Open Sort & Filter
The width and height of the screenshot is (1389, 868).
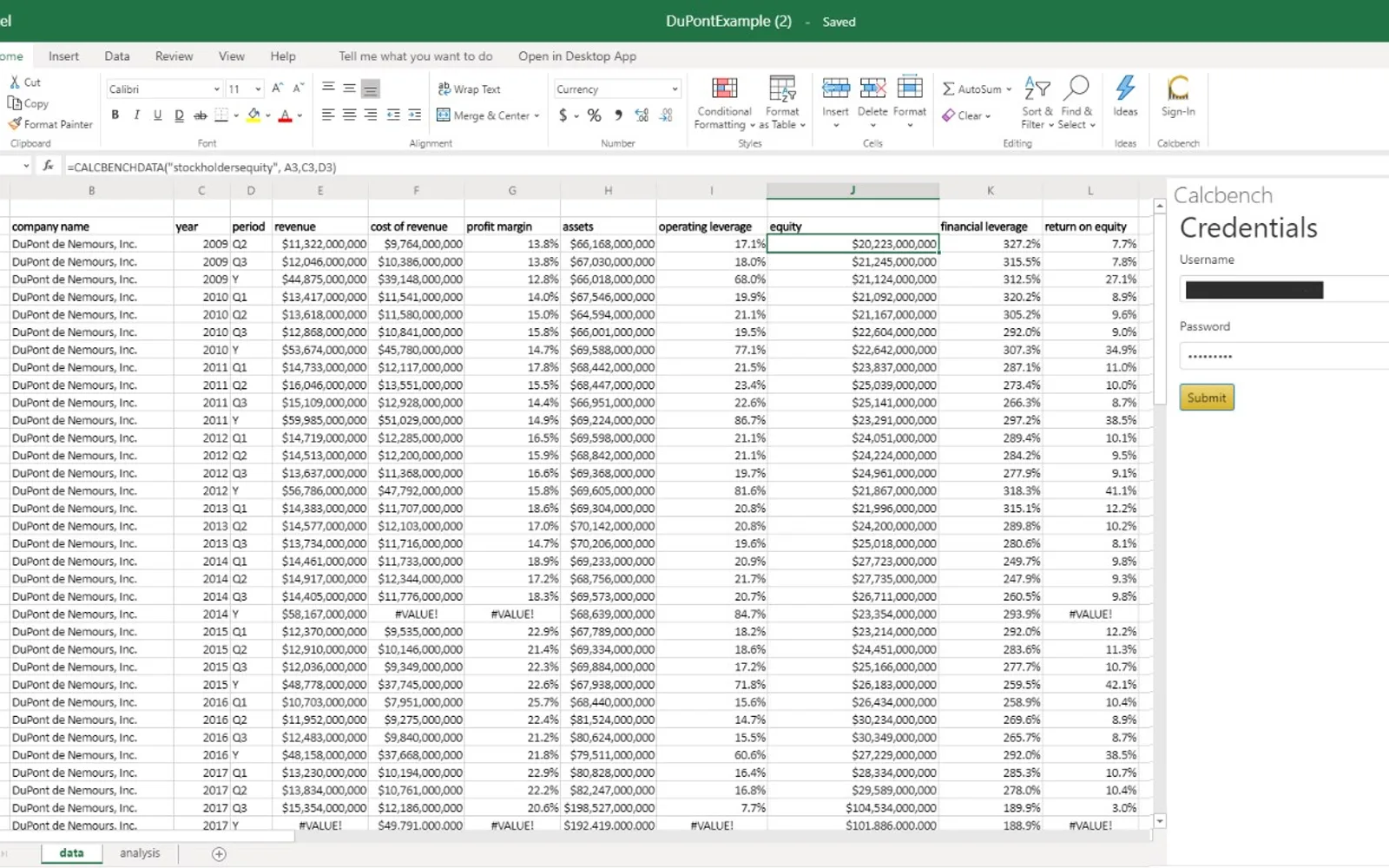point(1037,103)
